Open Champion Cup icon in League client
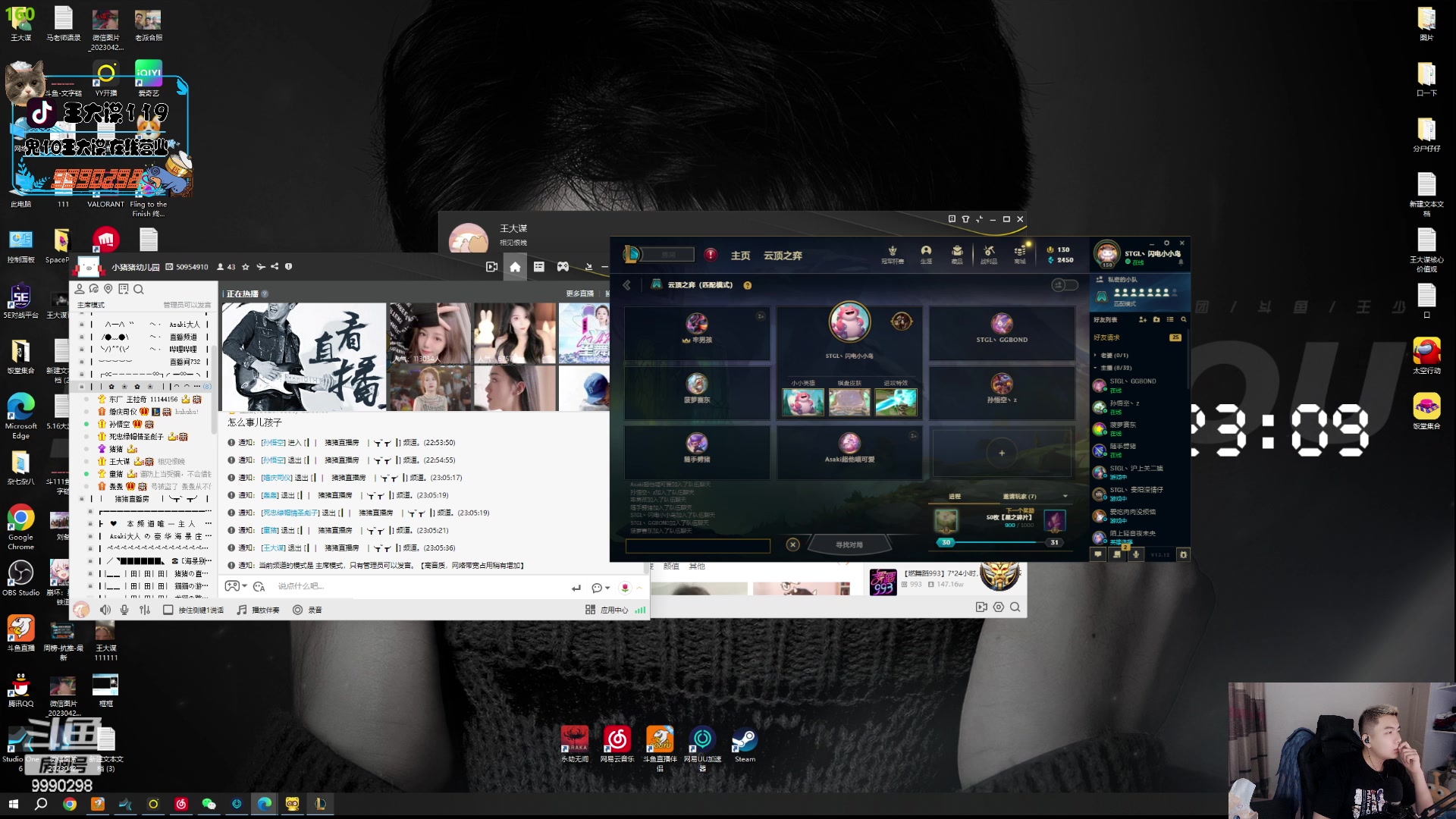Image resolution: width=1456 pixels, height=819 pixels. (x=893, y=253)
